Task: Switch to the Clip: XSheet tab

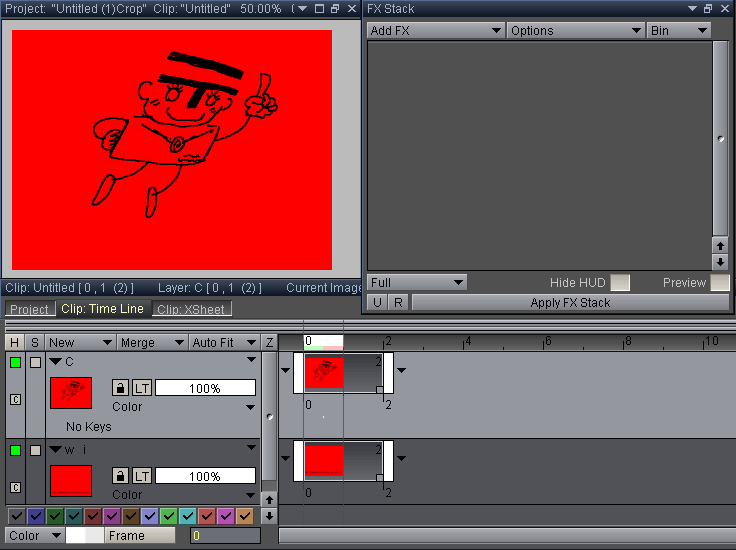Action: pyautogui.click(x=191, y=309)
